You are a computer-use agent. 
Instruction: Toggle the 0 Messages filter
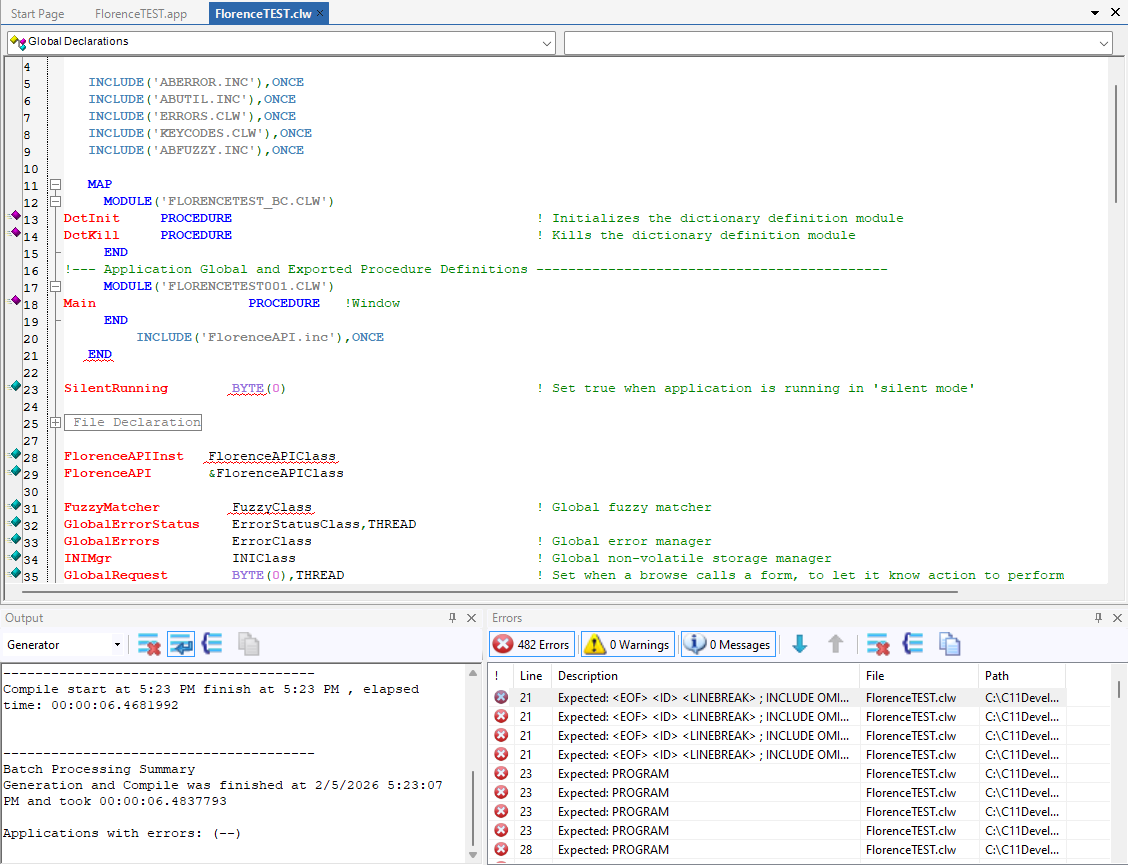[x=728, y=645]
